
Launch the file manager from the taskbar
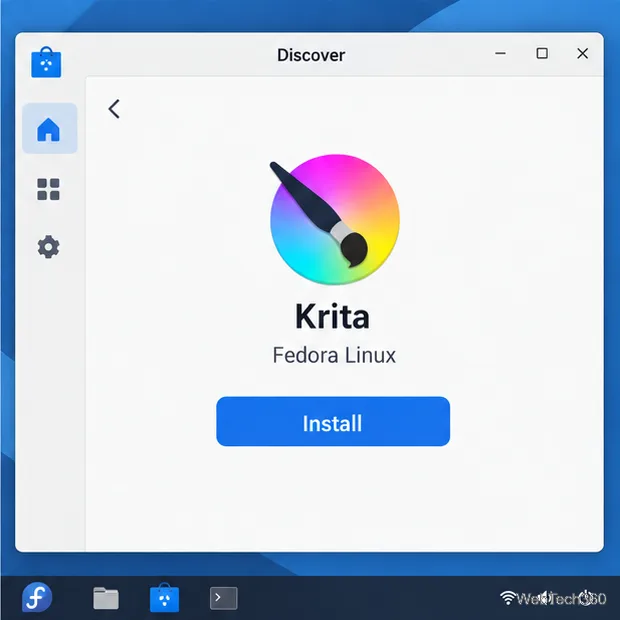pos(106,598)
